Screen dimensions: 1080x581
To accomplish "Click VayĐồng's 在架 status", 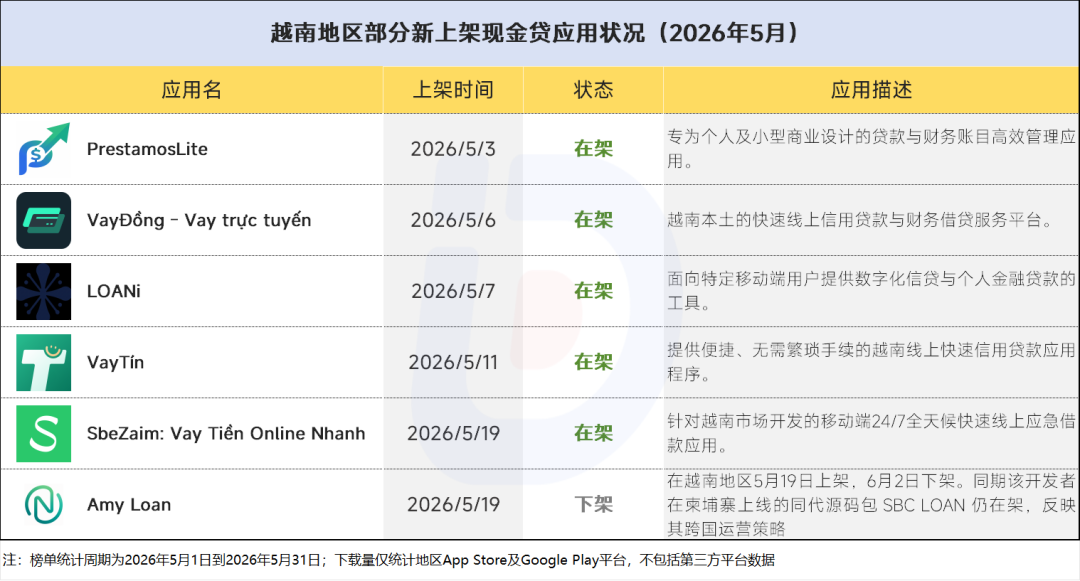I will (593, 220).
